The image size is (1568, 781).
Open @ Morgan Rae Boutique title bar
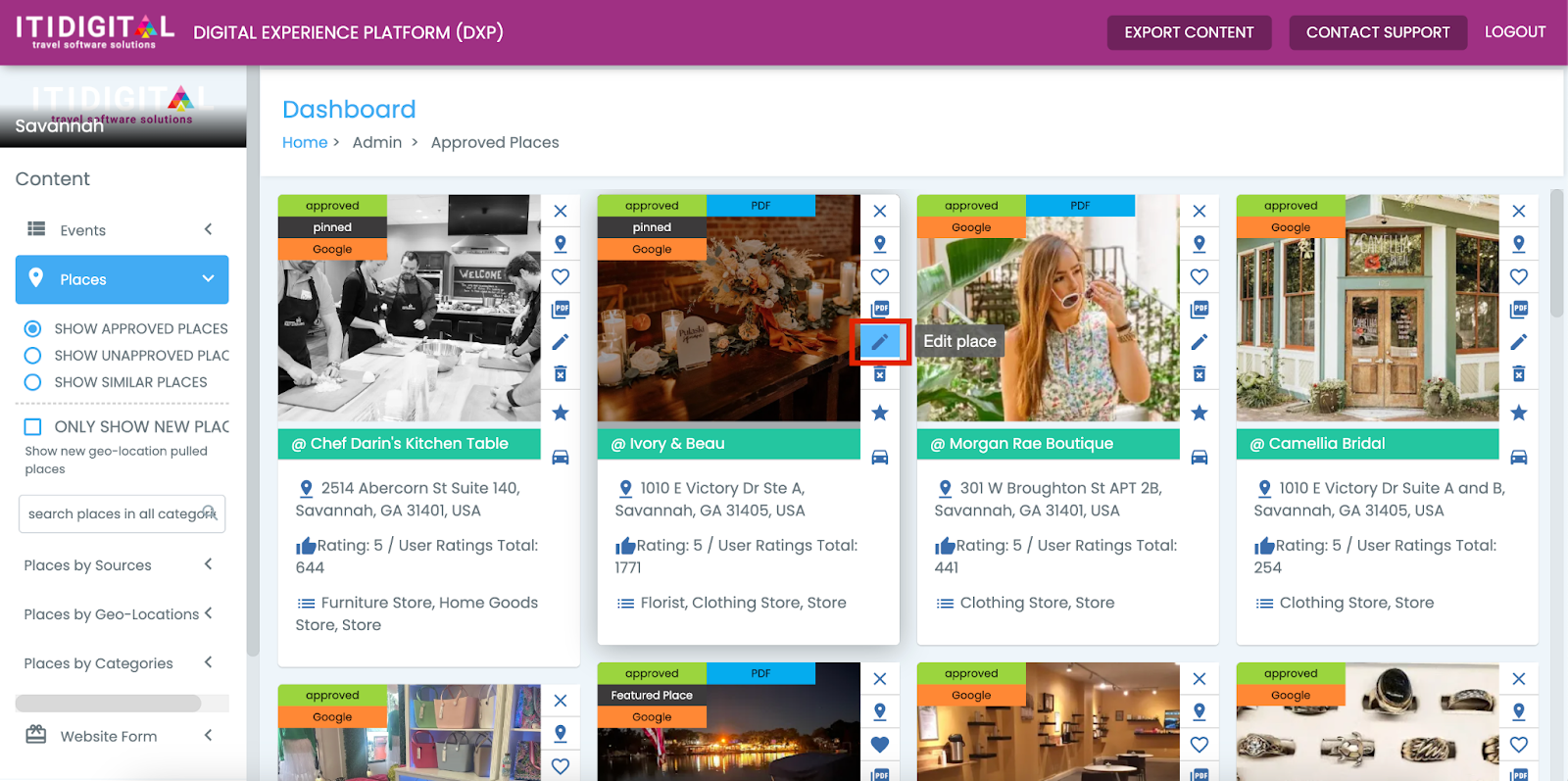(1048, 444)
